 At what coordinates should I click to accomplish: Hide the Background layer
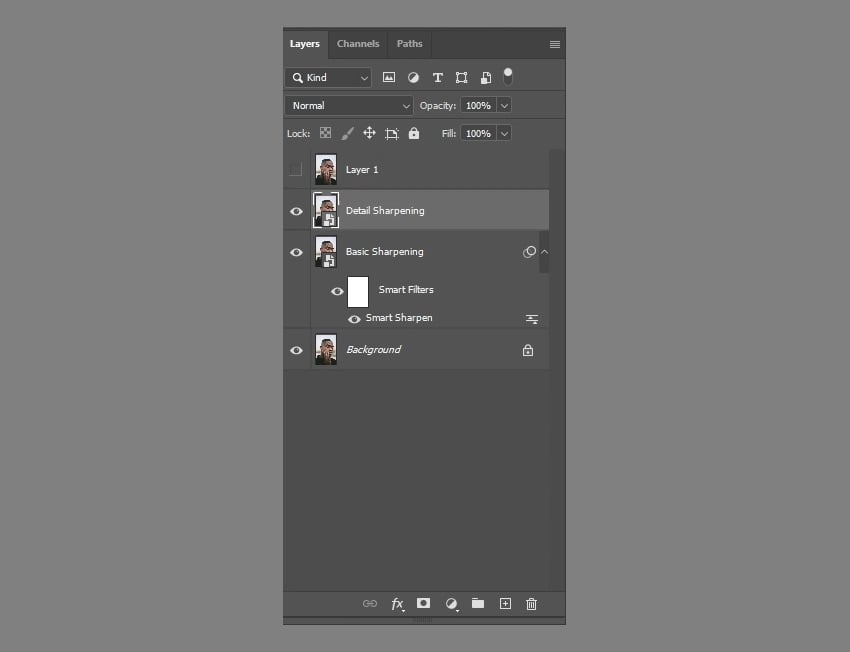[x=296, y=350]
